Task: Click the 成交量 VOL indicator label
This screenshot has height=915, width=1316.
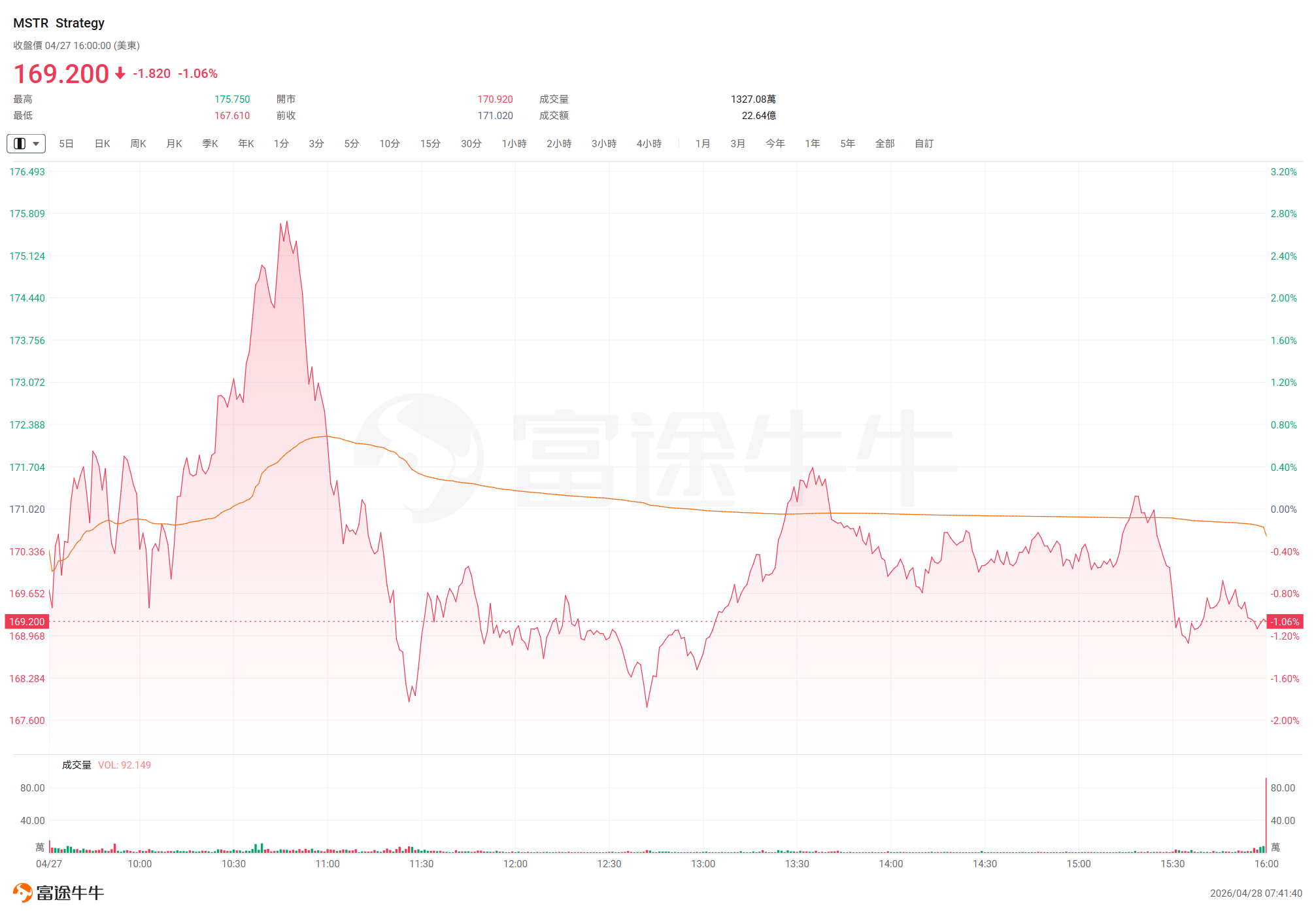Action: point(106,765)
